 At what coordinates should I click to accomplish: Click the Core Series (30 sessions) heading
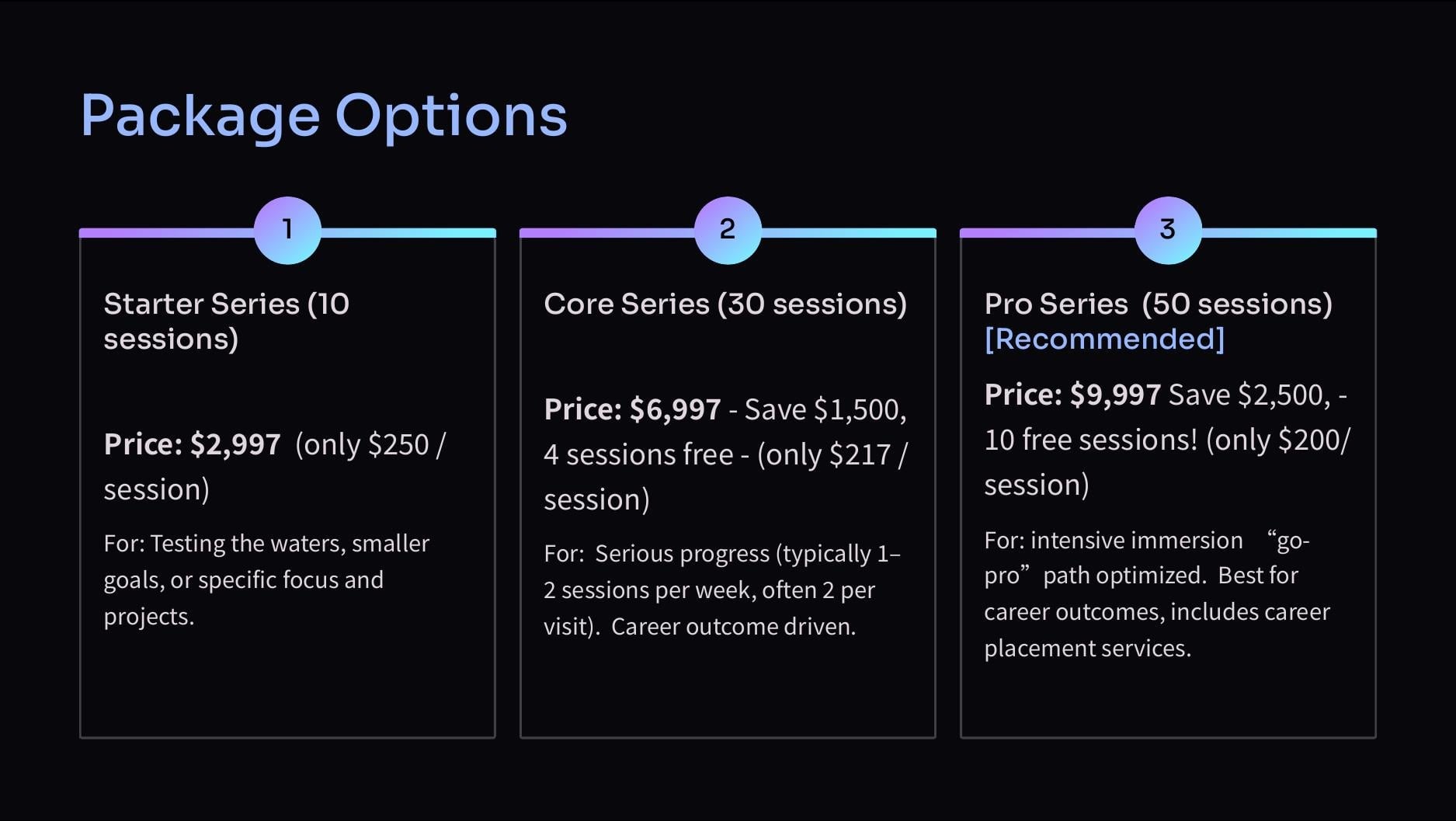pos(725,304)
